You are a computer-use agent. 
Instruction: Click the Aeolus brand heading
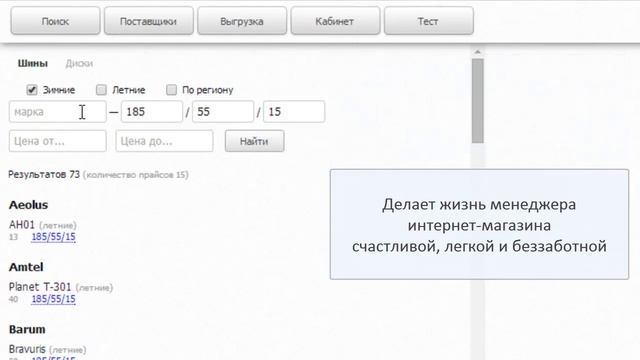click(29, 205)
